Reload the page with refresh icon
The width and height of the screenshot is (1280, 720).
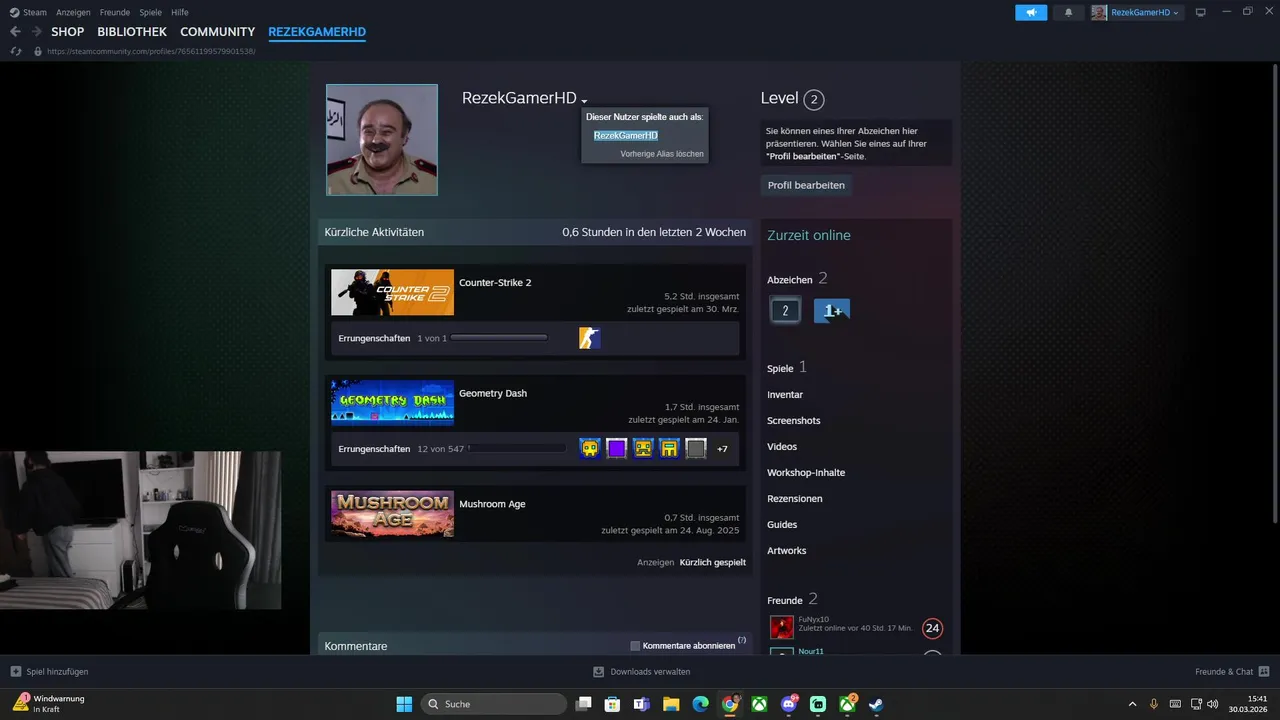pos(16,51)
